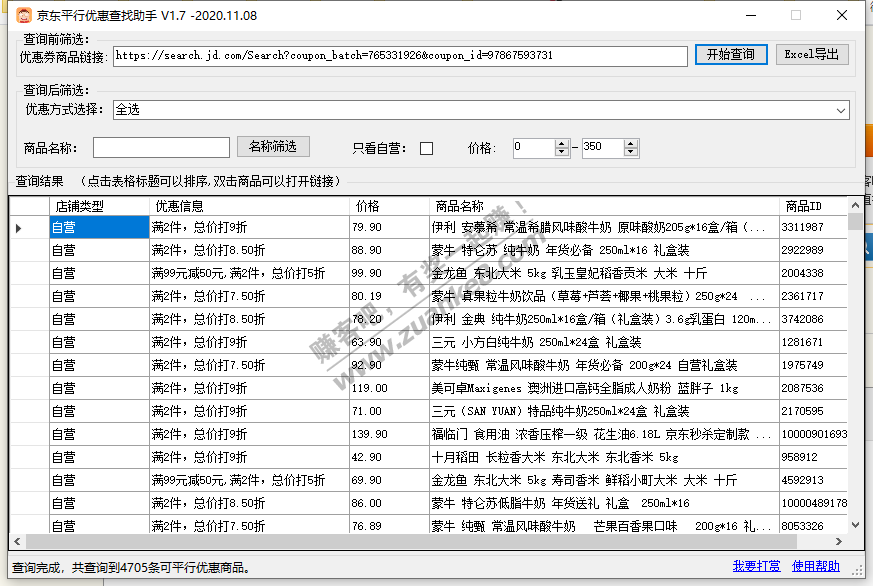Decrease minimum price with down arrow
This screenshot has height=586, width=873.
(x=562, y=152)
